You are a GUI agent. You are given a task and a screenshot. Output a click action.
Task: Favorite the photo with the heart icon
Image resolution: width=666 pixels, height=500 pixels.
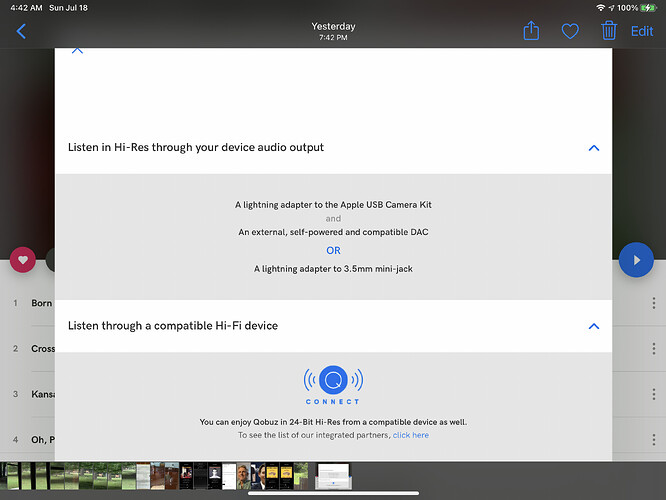tap(570, 31)
